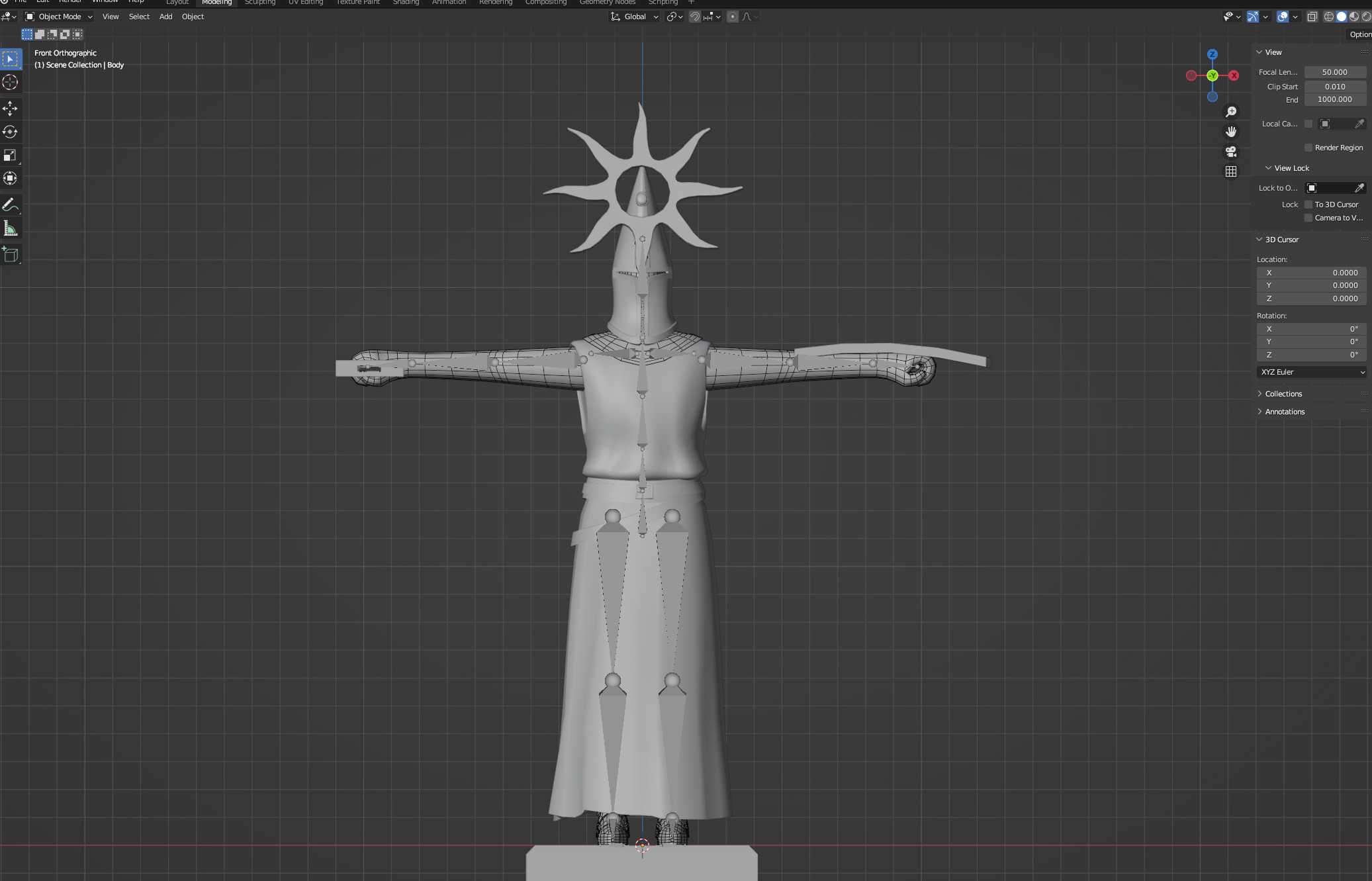The width and height of the screenshot is (1372, 881).
Task: Open XYZ Euler rotation mode dropdown
Action: pos(1311,372)
